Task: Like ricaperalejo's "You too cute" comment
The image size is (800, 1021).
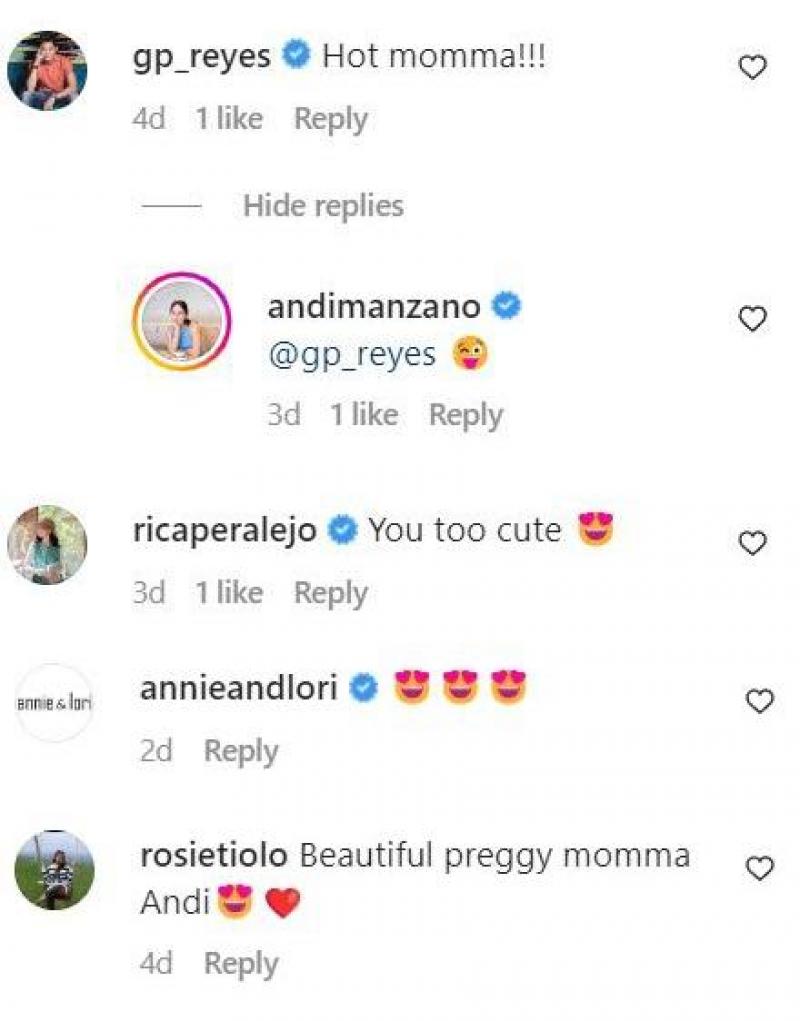Action: 751,543
